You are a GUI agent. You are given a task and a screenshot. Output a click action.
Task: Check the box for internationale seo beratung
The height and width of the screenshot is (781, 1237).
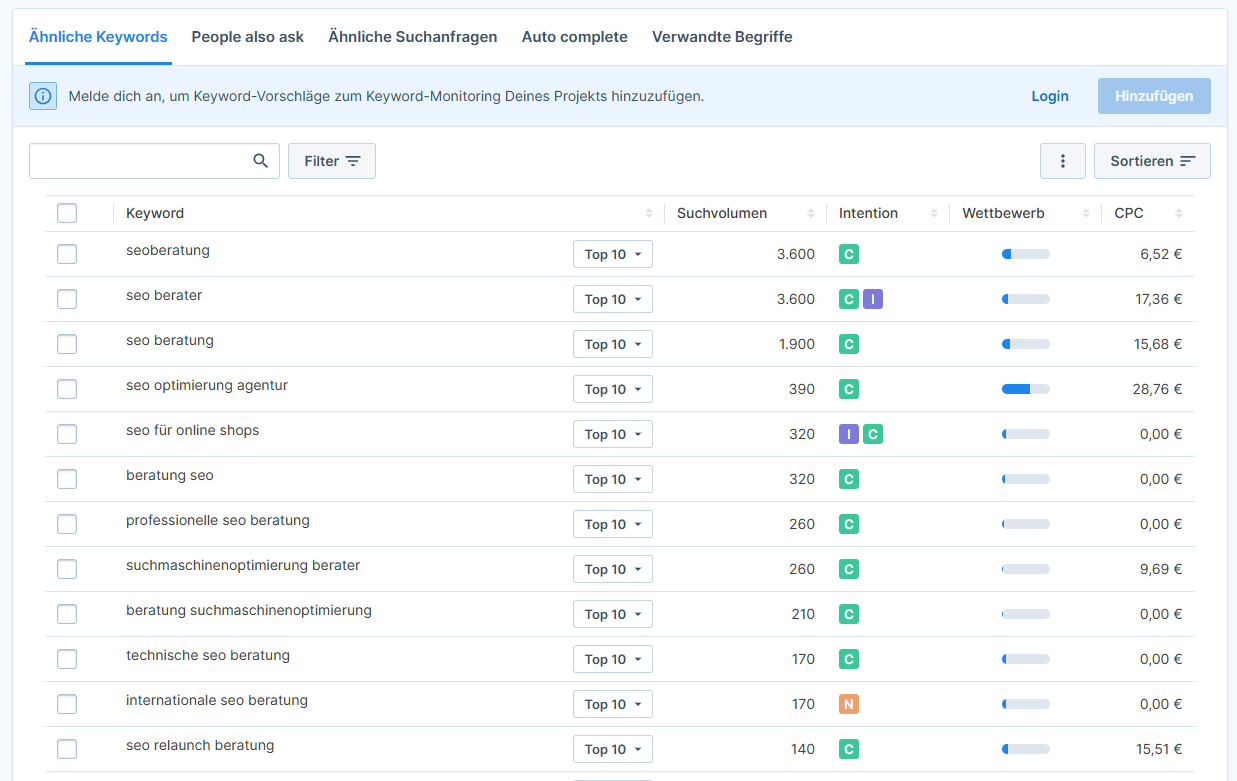point(67,704)
